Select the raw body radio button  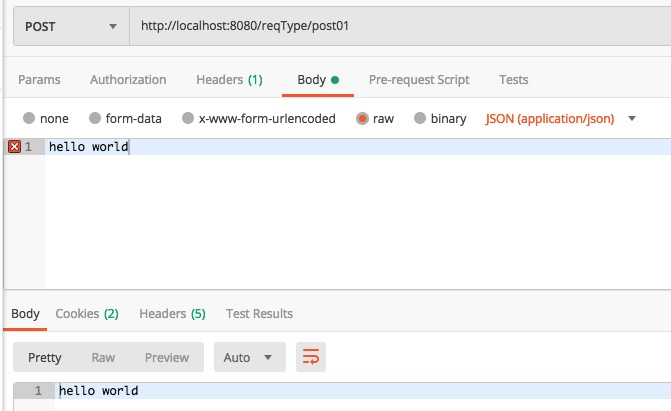coord(362,118)
